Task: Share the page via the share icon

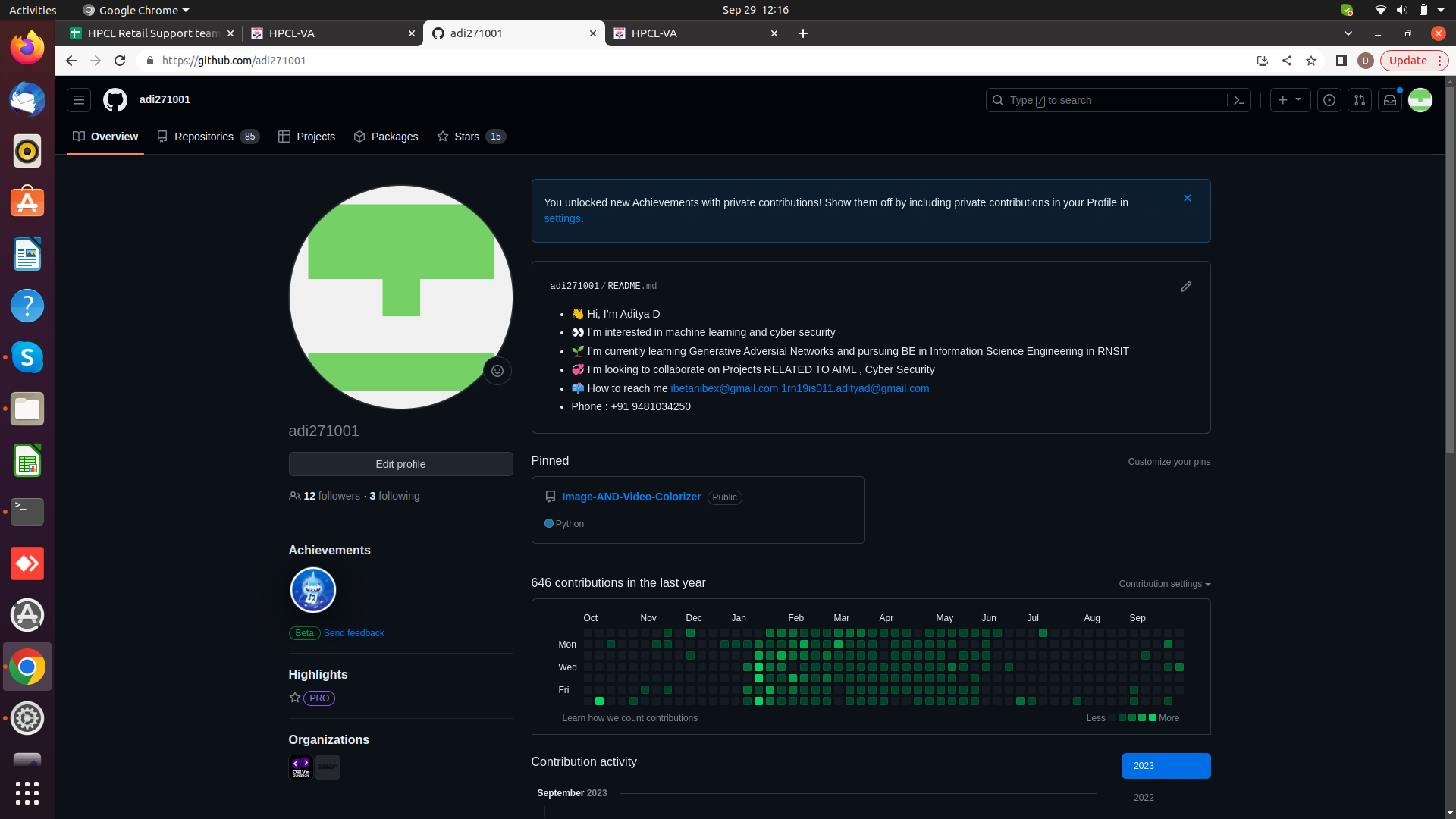Action: click(x=1287, y=61)
